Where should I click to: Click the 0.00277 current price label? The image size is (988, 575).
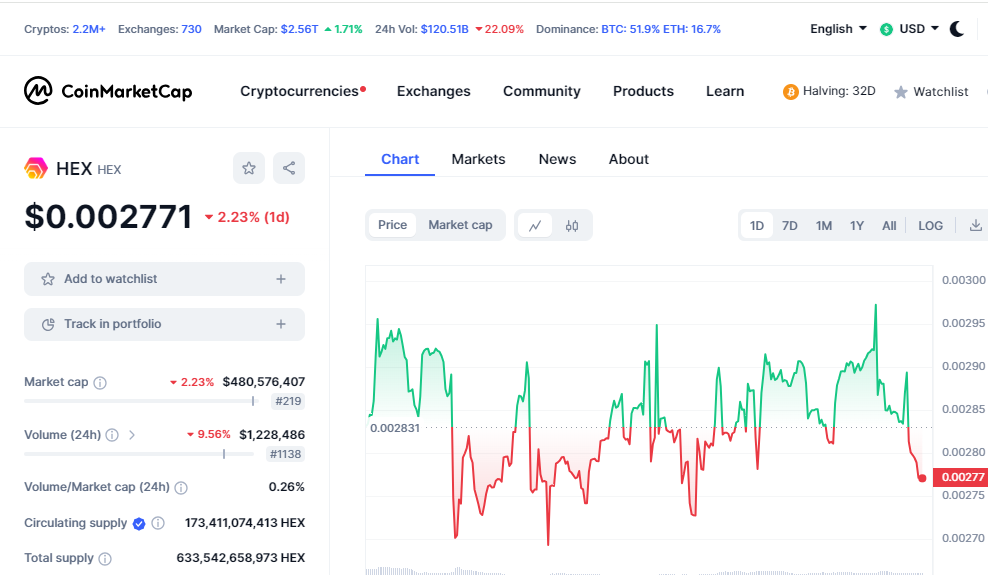tap(960, 477)
